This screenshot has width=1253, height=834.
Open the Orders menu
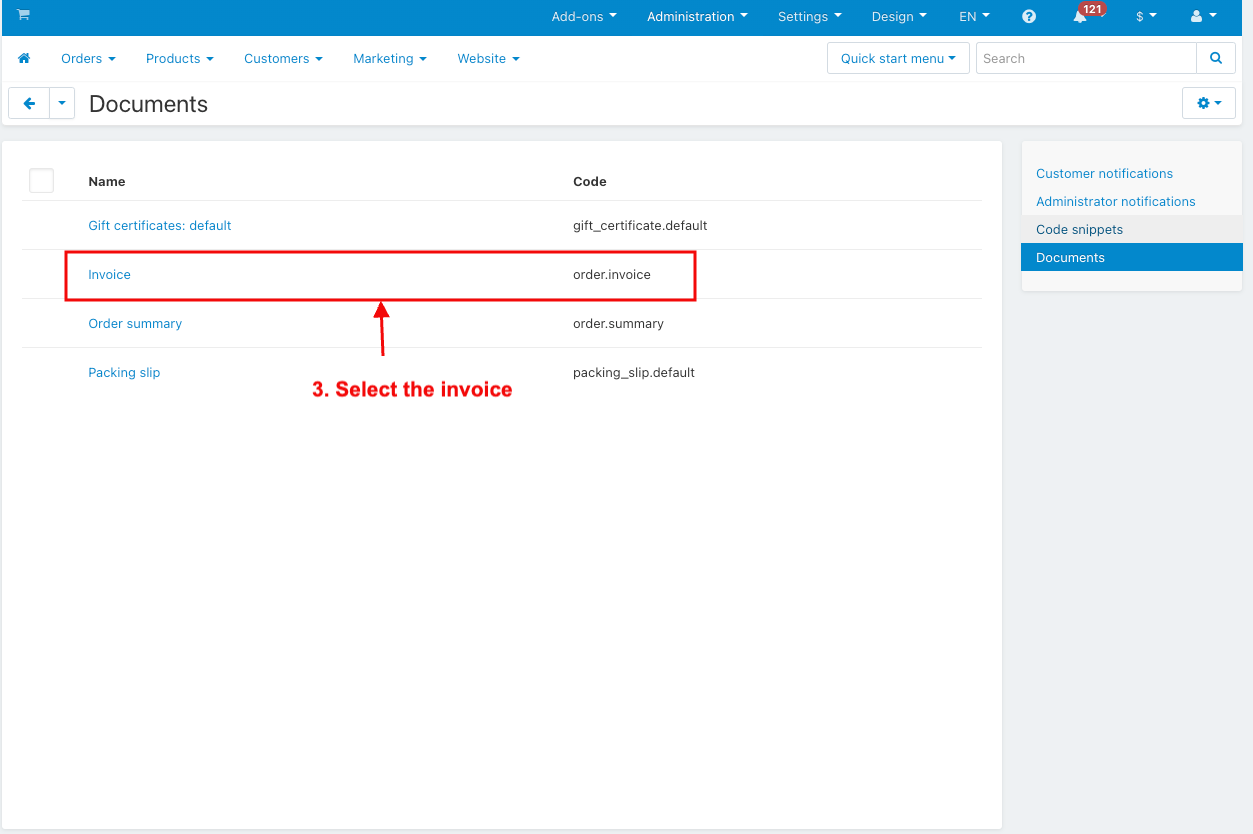click(88, 59)
